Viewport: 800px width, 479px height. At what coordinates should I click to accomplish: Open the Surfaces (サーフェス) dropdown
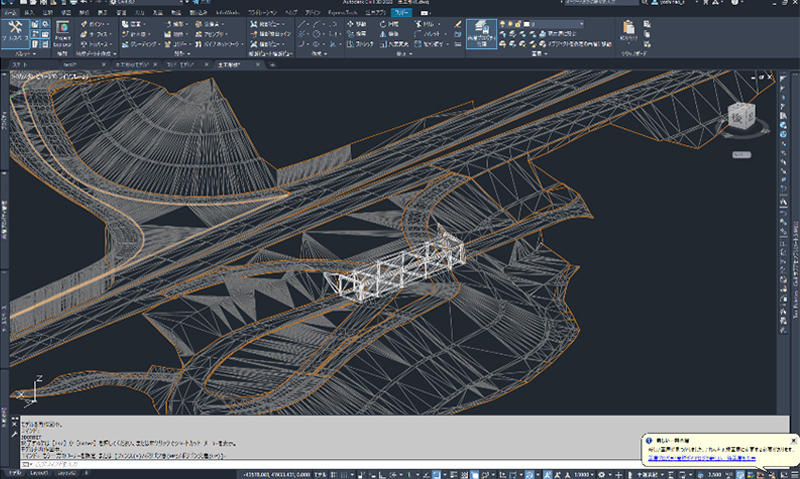click(x=96, y=34)
